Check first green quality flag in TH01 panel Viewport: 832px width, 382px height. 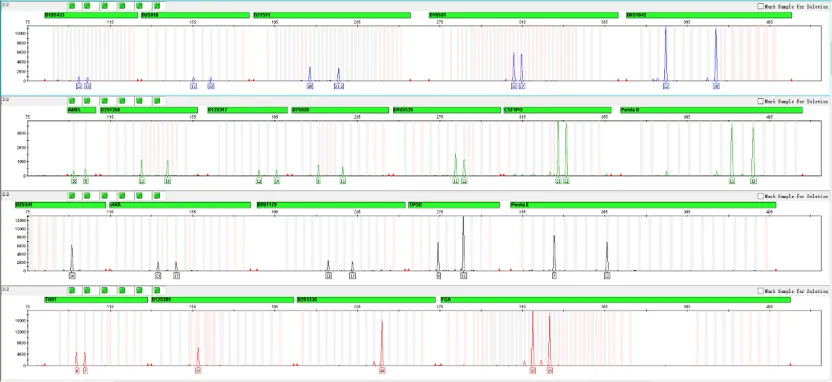72,290
